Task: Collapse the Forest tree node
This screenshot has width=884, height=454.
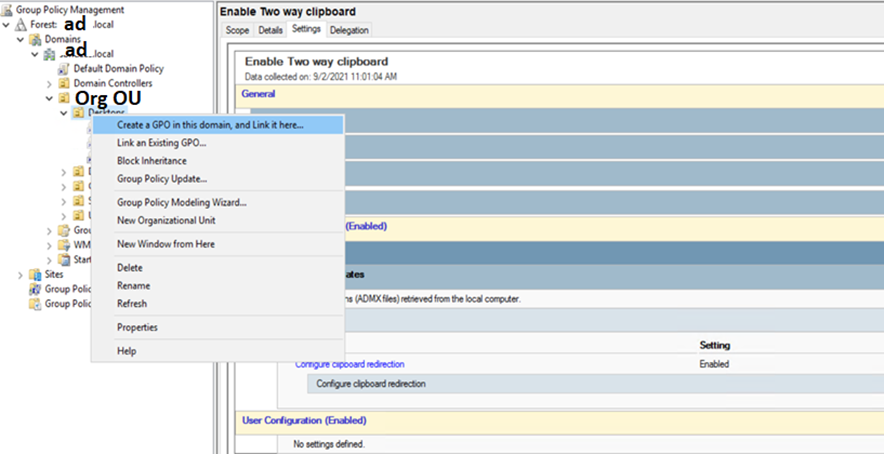Action: click(7, 24)
